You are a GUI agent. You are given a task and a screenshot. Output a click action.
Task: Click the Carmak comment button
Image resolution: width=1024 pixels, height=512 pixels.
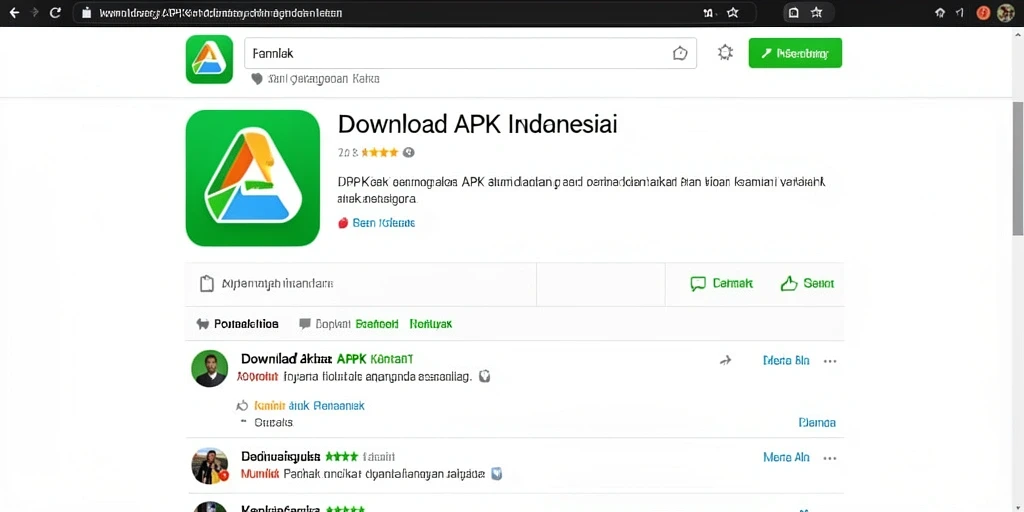[x=722, y=283]
